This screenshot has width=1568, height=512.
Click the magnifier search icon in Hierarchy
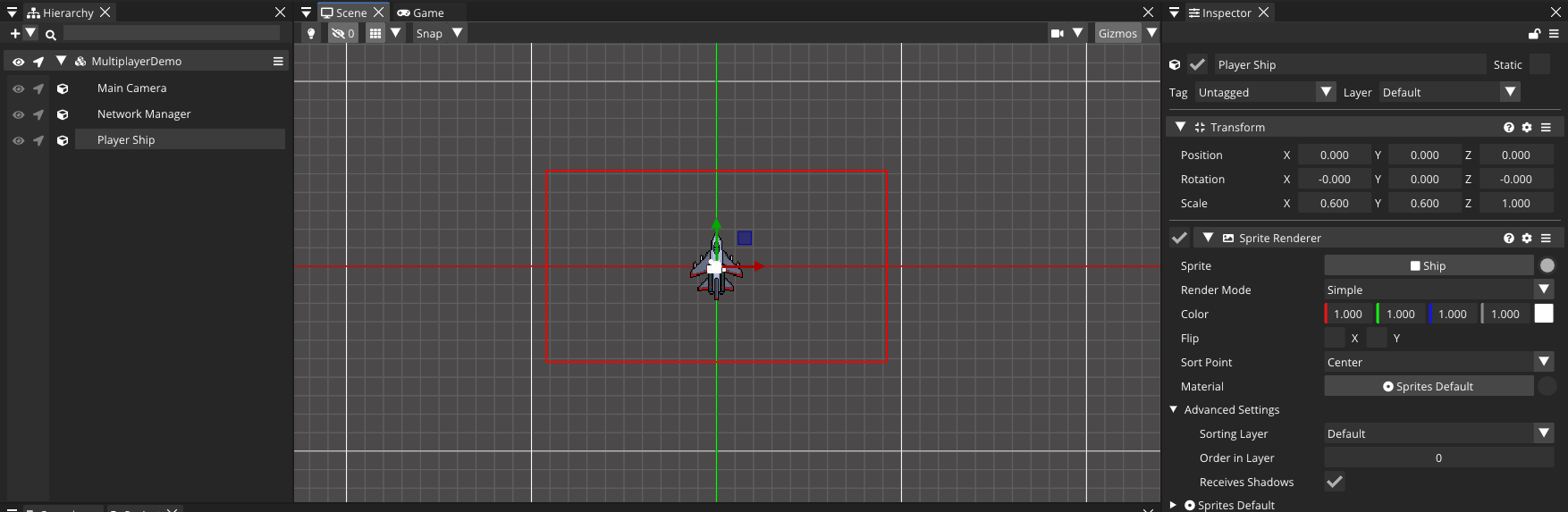pyautogui.click(x=51, y=35)
